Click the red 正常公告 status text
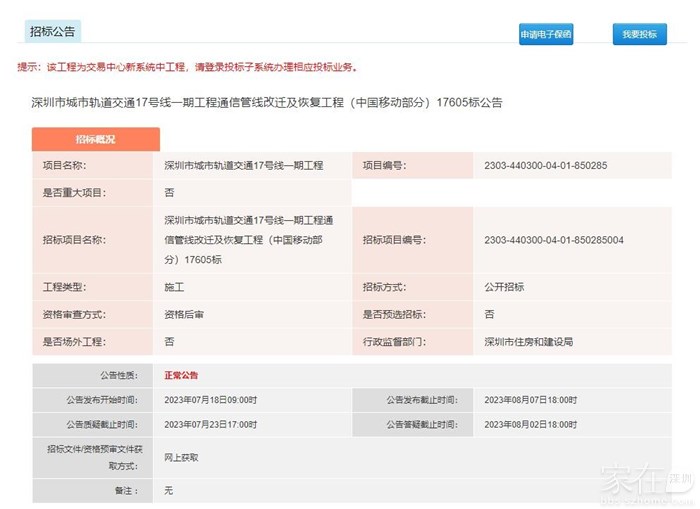 (x=181, y=375)
